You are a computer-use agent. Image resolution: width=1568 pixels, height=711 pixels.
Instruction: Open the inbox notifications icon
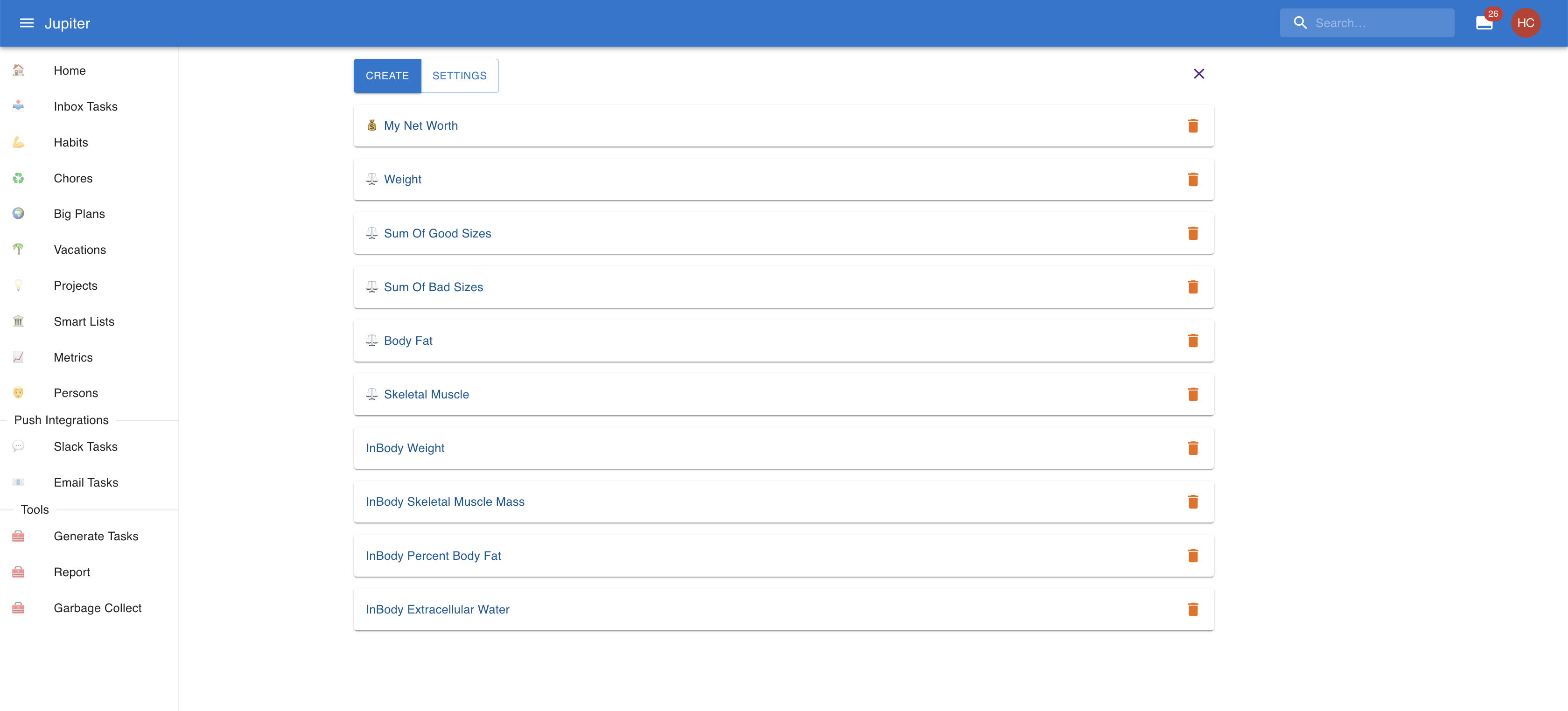tap(1484, 23)
